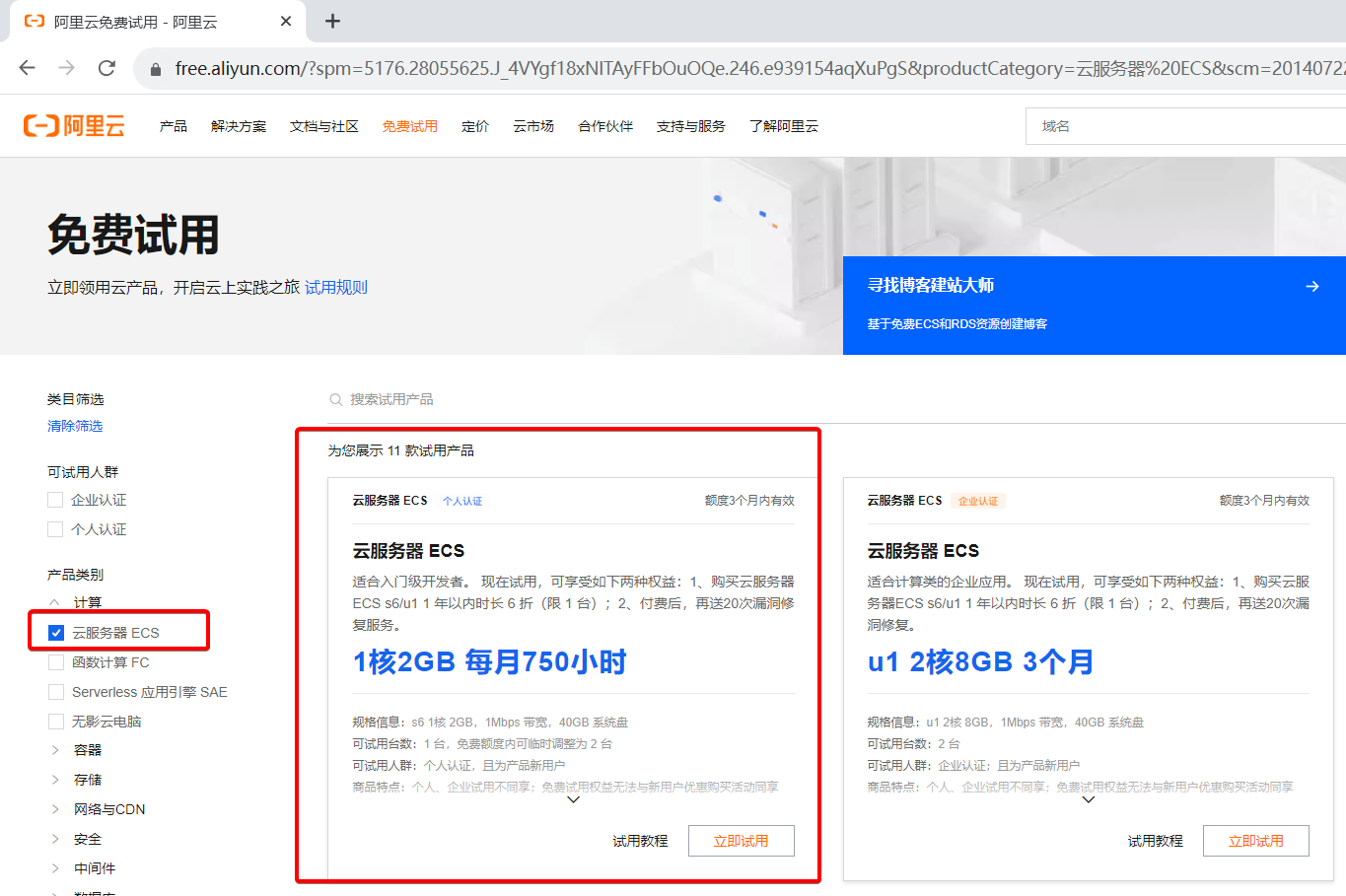This screenshot has height=896, width=1346.
Task: Click the 域名 search field
Action: pos(1186,126)
